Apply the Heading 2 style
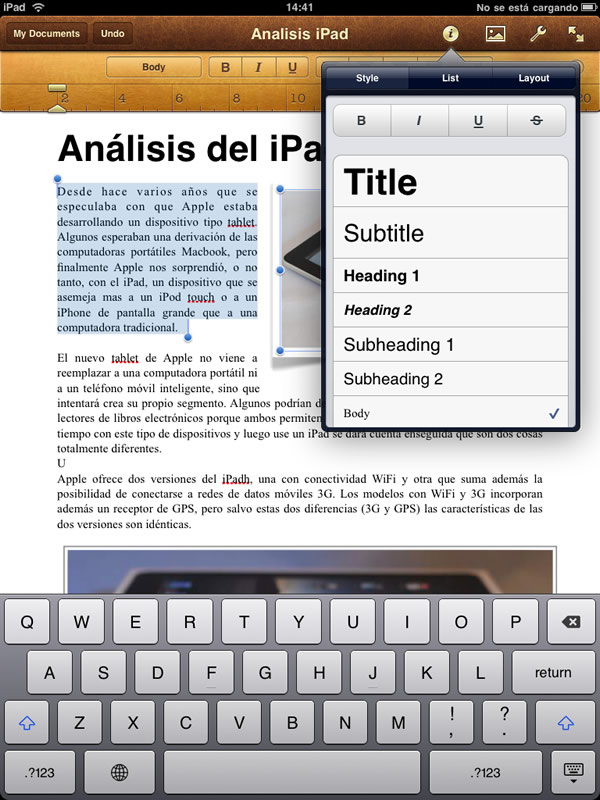Viewport: 600px width, 800px height. coord(451,310)
